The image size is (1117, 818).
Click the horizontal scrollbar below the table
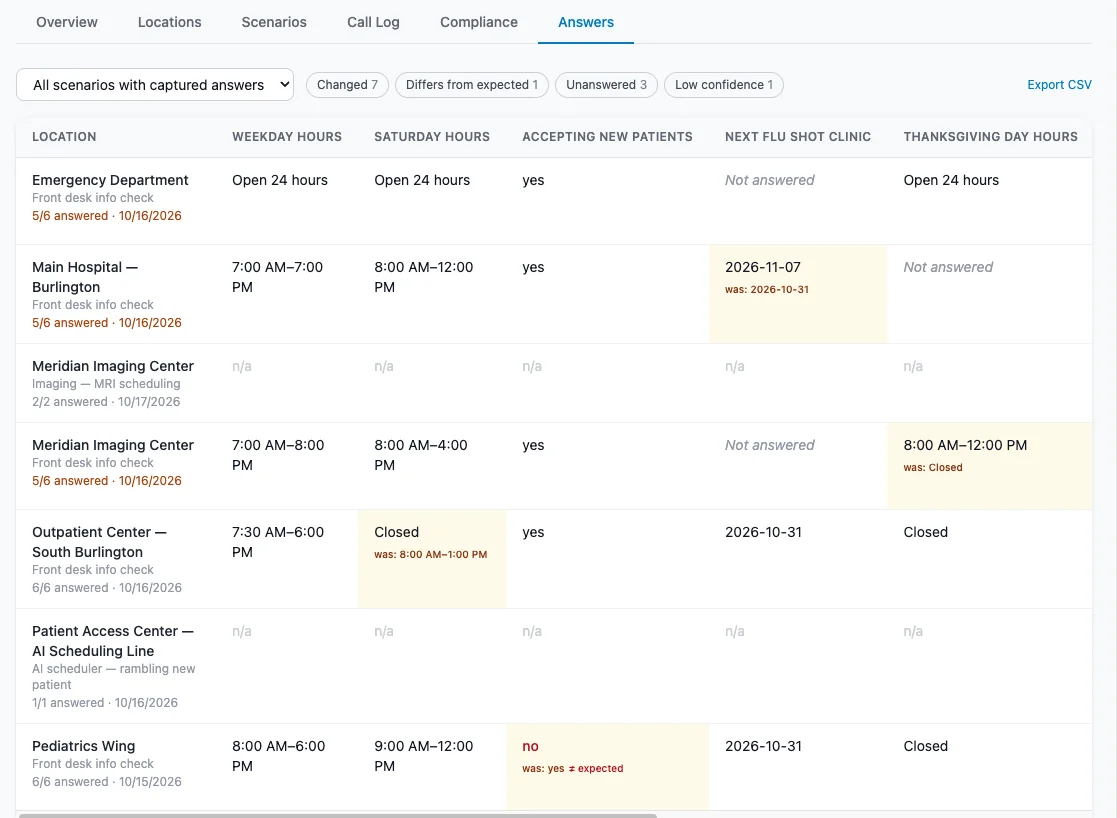pyautogui.click(x=338, y=815)
